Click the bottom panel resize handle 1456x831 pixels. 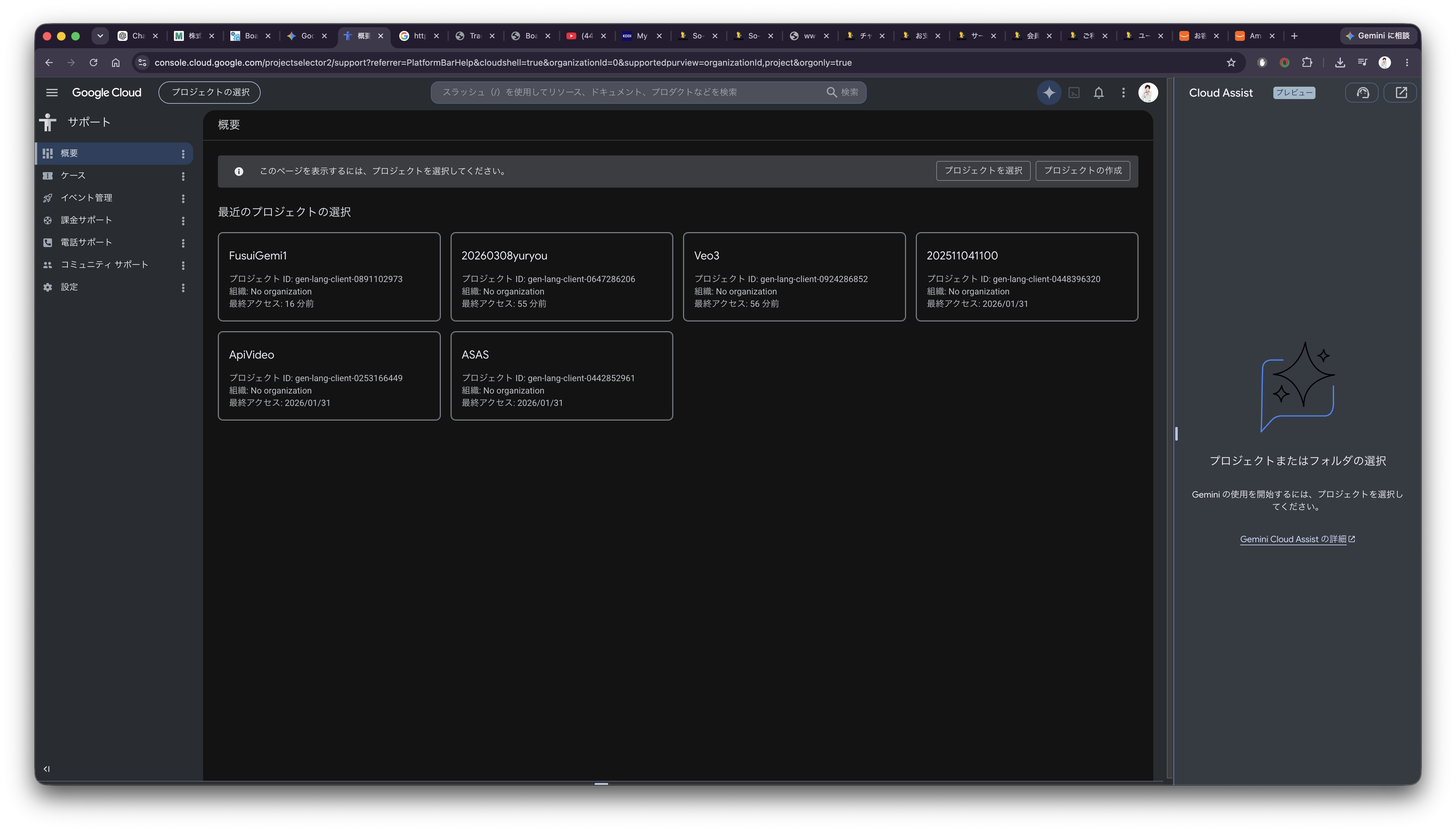click(x=601, y=784)
